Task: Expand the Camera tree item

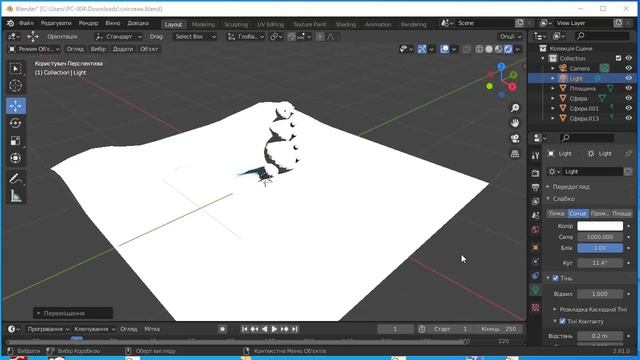Action: pyautogui.click(x=553, y=68)
